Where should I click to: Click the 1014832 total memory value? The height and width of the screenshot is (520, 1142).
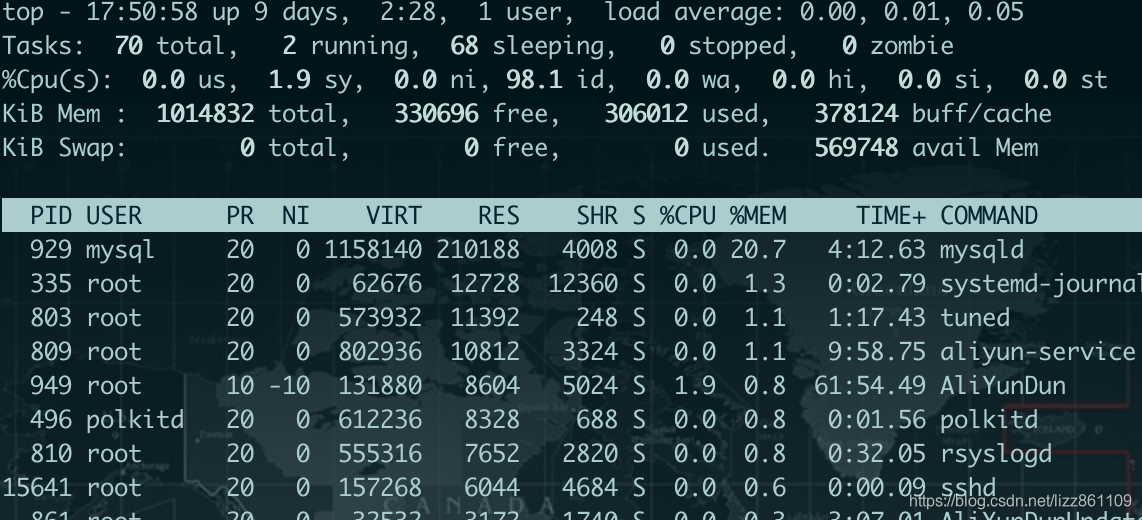coord(205,114)
